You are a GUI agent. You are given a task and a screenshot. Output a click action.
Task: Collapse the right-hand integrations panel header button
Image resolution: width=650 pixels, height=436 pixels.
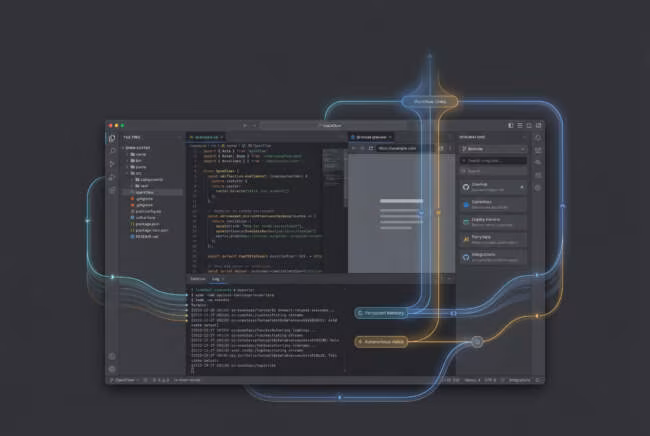pos(524,137)
